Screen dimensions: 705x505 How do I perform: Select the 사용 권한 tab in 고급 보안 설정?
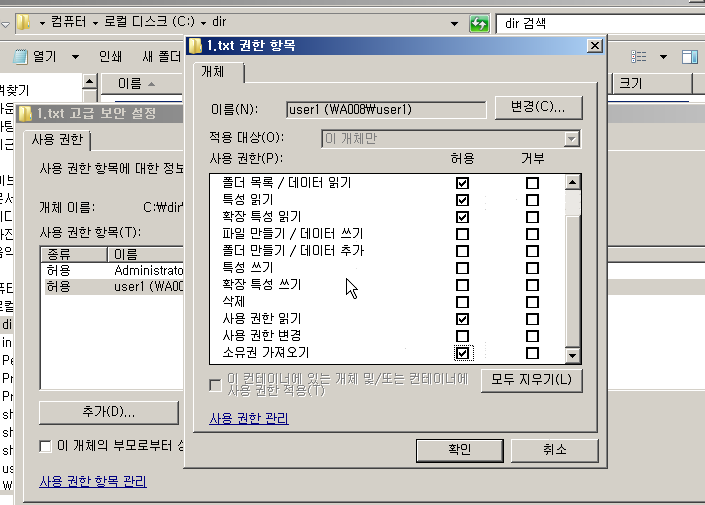[57, 140]
